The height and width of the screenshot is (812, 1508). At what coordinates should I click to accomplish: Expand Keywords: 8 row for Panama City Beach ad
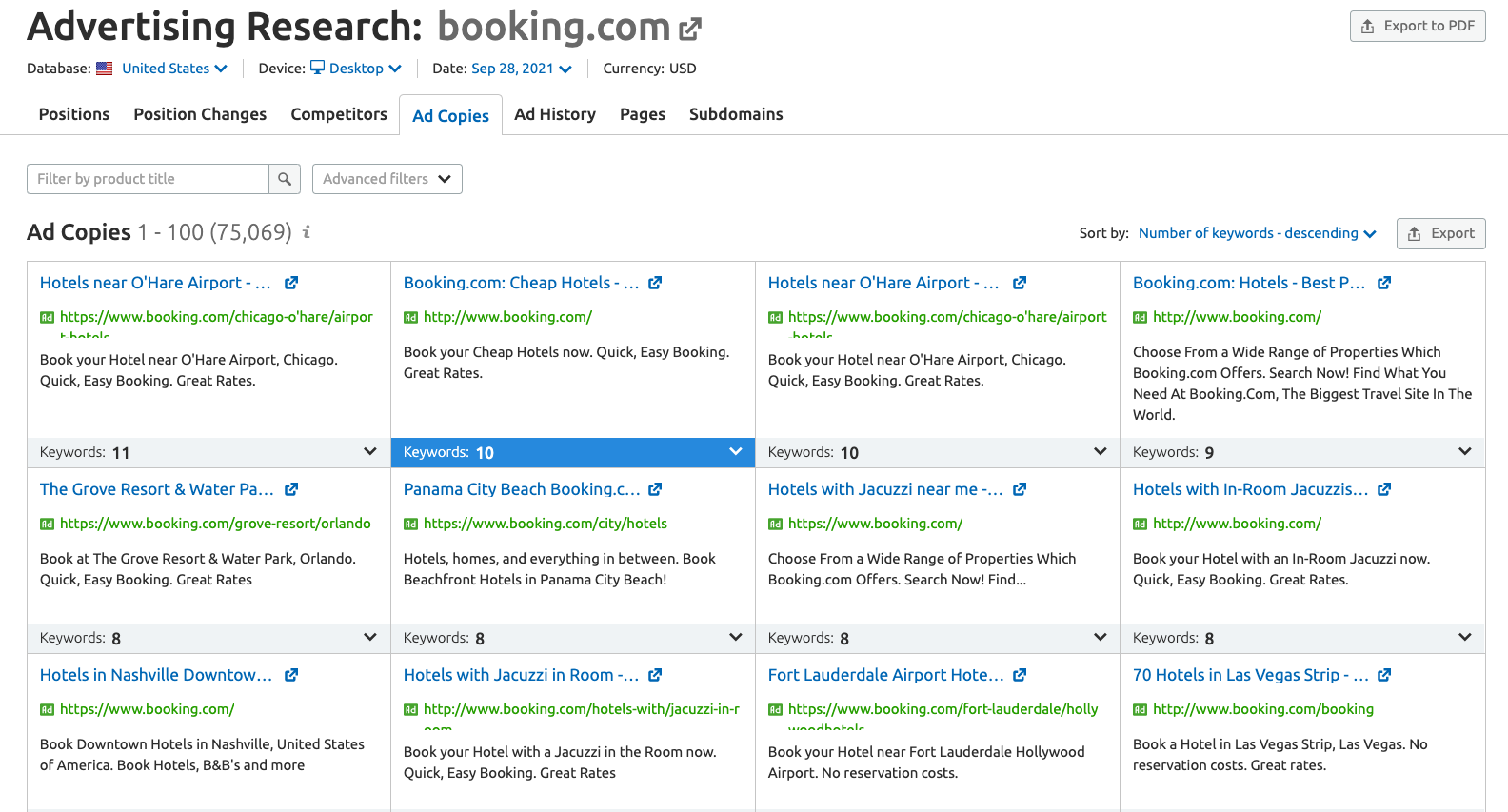[573, 638]
